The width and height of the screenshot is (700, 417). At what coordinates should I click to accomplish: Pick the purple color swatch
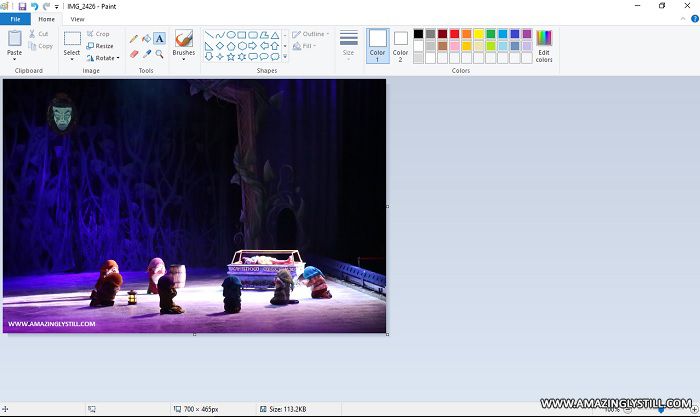[527, 34]
